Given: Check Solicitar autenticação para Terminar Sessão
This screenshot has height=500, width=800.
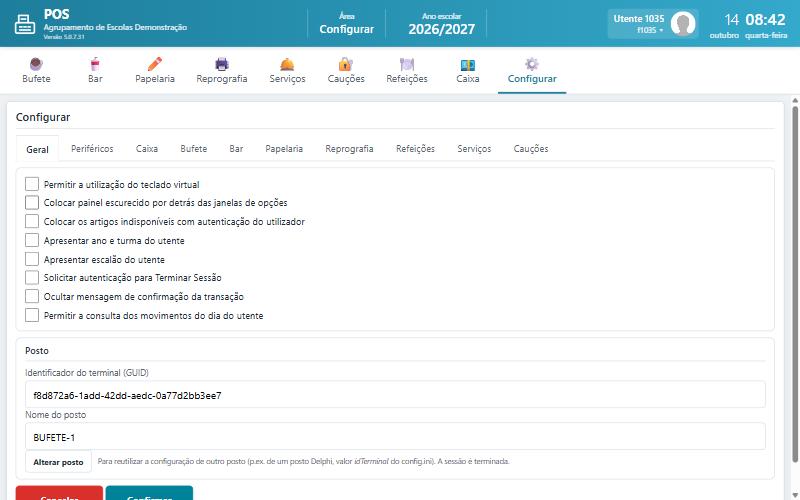Looking at the screenshot, I should (x=32, y=278).
